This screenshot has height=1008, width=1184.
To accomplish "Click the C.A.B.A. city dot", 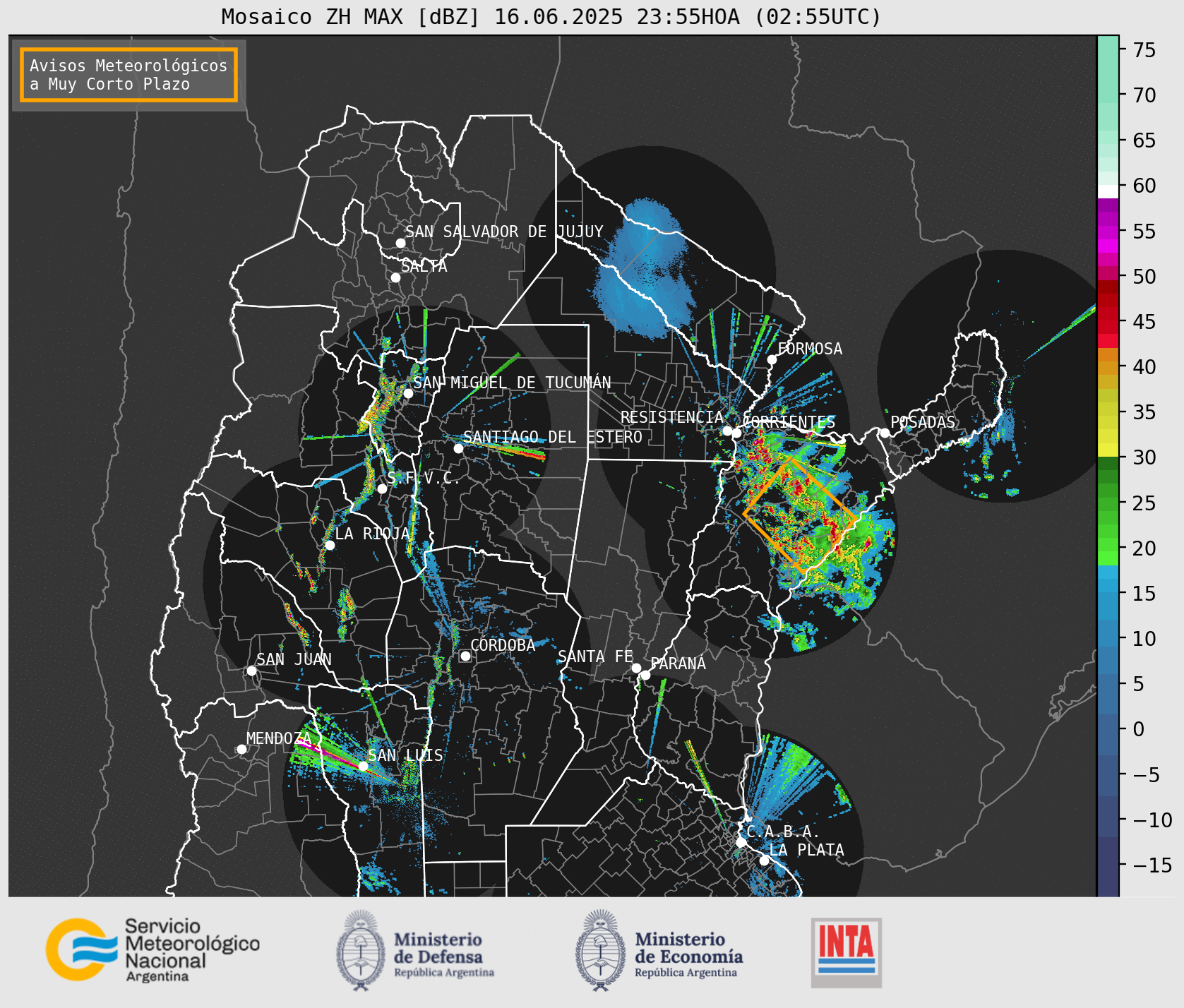I will [x=741, y=842].
